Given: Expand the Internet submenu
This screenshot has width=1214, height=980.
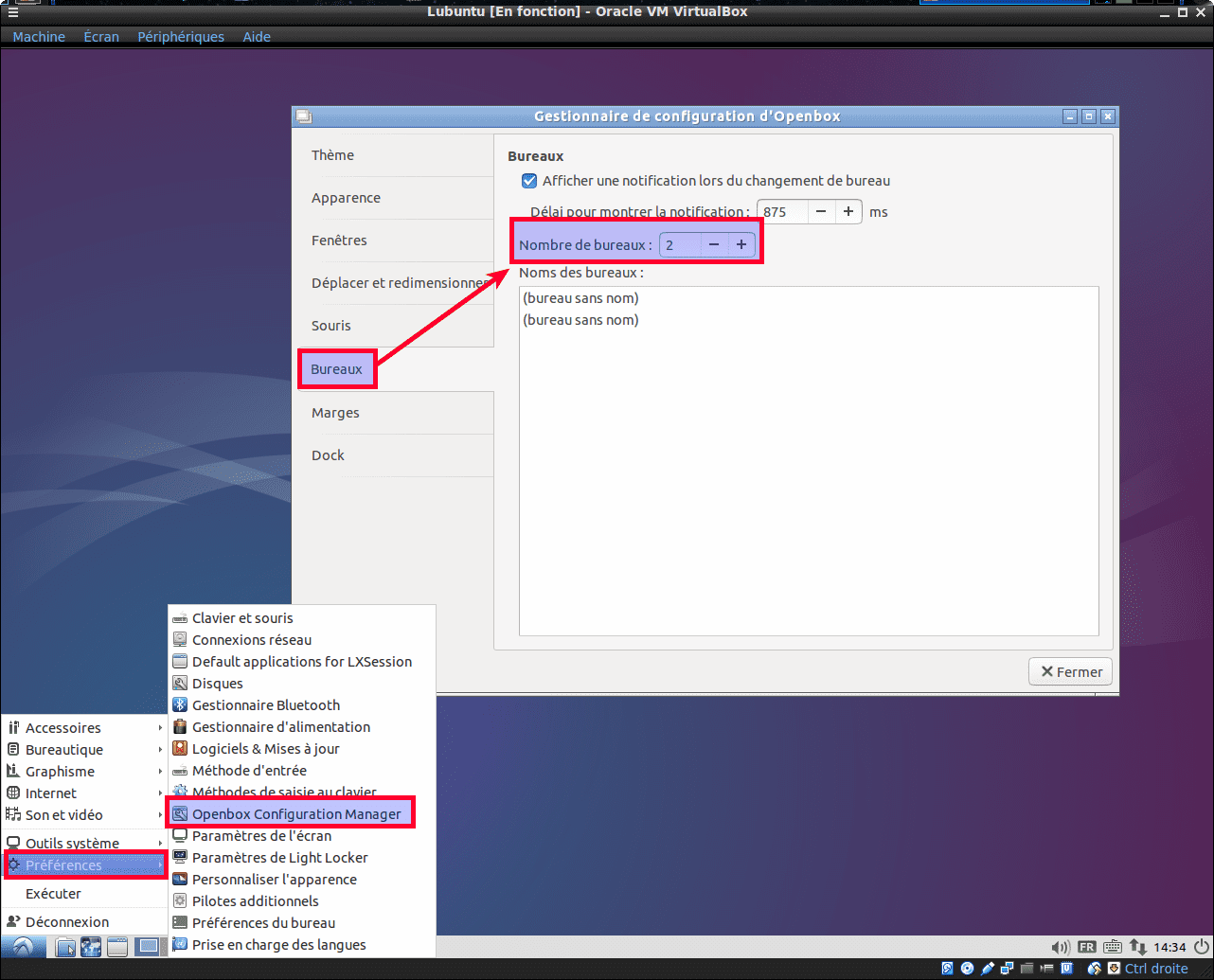Looking at the screenshot, I should pyautogui.click(x=85, y=793).
